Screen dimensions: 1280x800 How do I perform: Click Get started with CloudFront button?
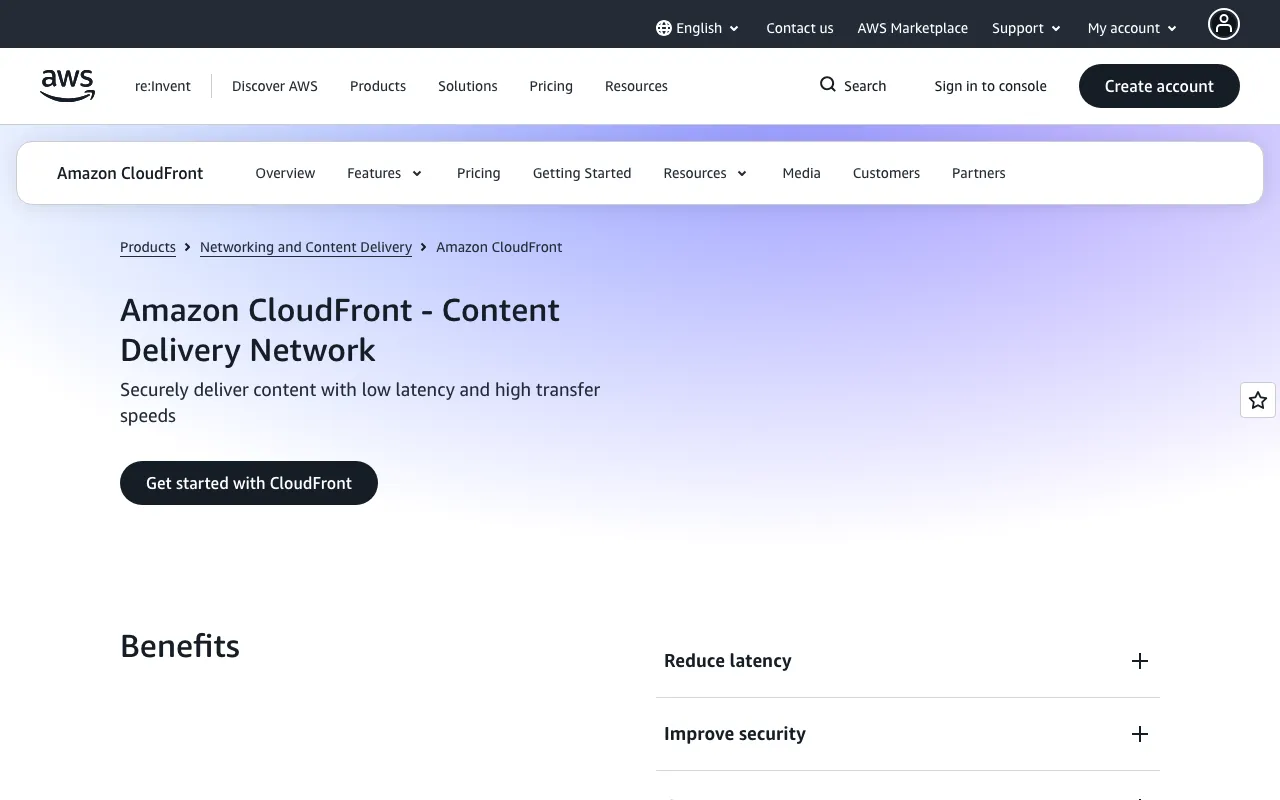pyautogui.click(x=249, y=483)
